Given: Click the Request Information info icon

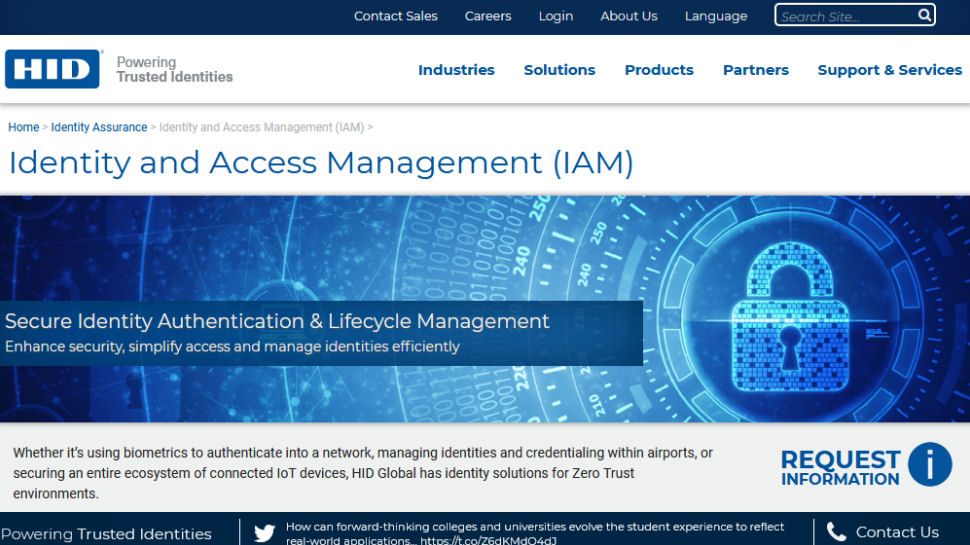Looking at the screenshot, I should click(x=930, y=465).
